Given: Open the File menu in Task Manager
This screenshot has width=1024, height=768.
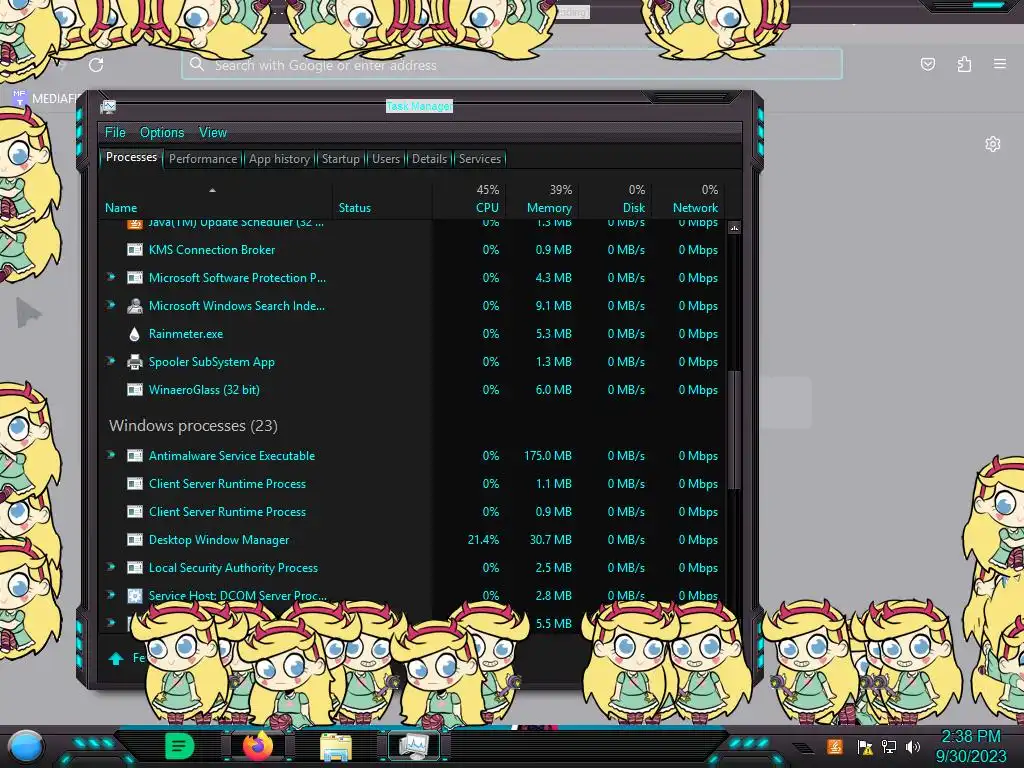Looking at the screenshot, I should point(115,133).
